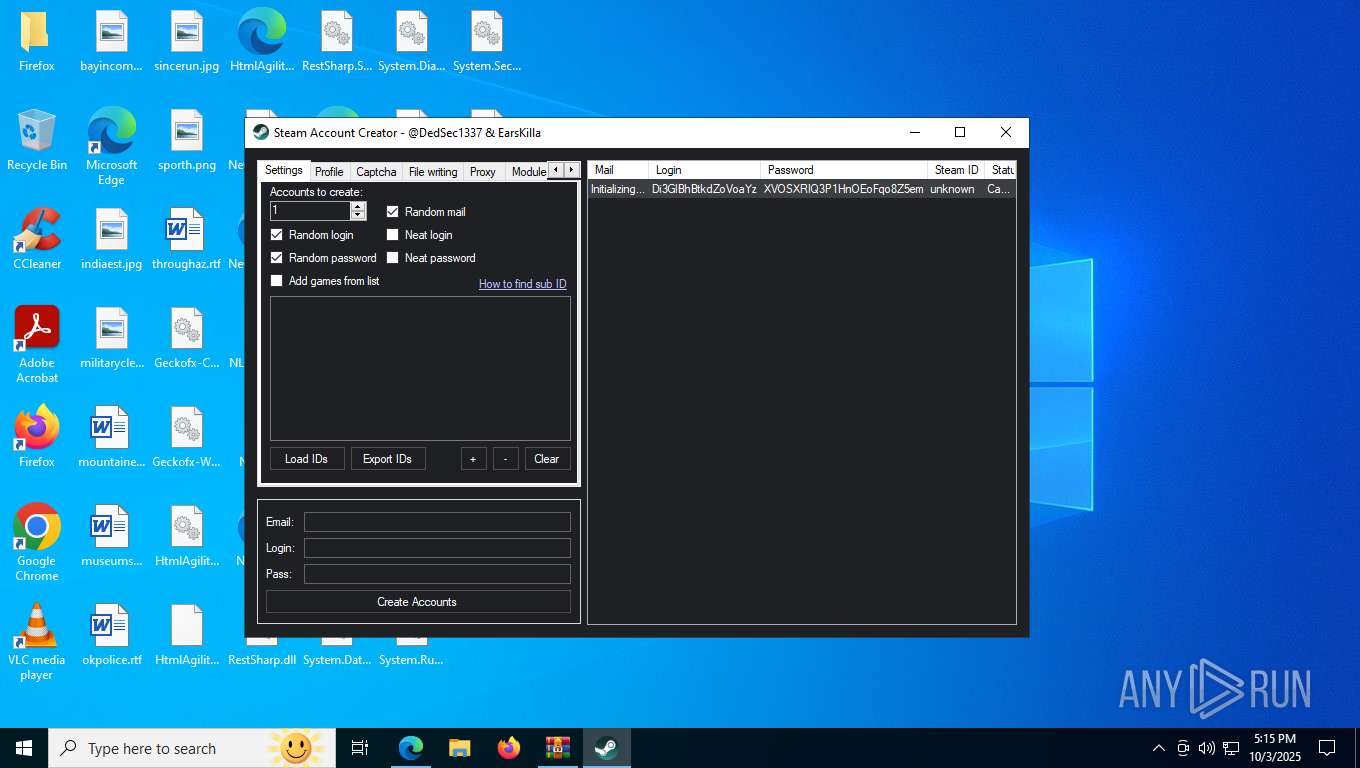Go to the Proxy tab
The width and height of the screenshot is (1360, 768).
point(483,172)
